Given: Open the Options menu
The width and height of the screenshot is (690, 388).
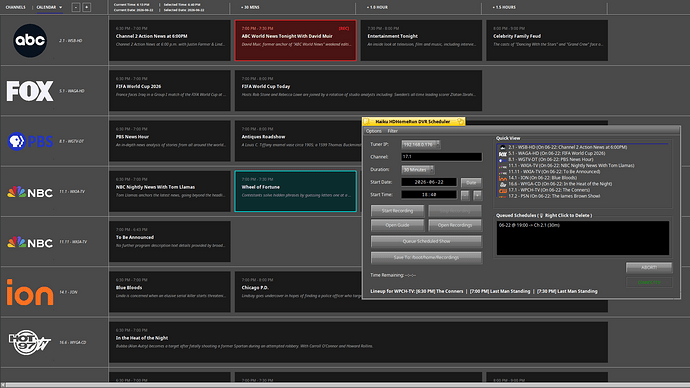Looking at the screenshot, I should (x=374, y=131).
